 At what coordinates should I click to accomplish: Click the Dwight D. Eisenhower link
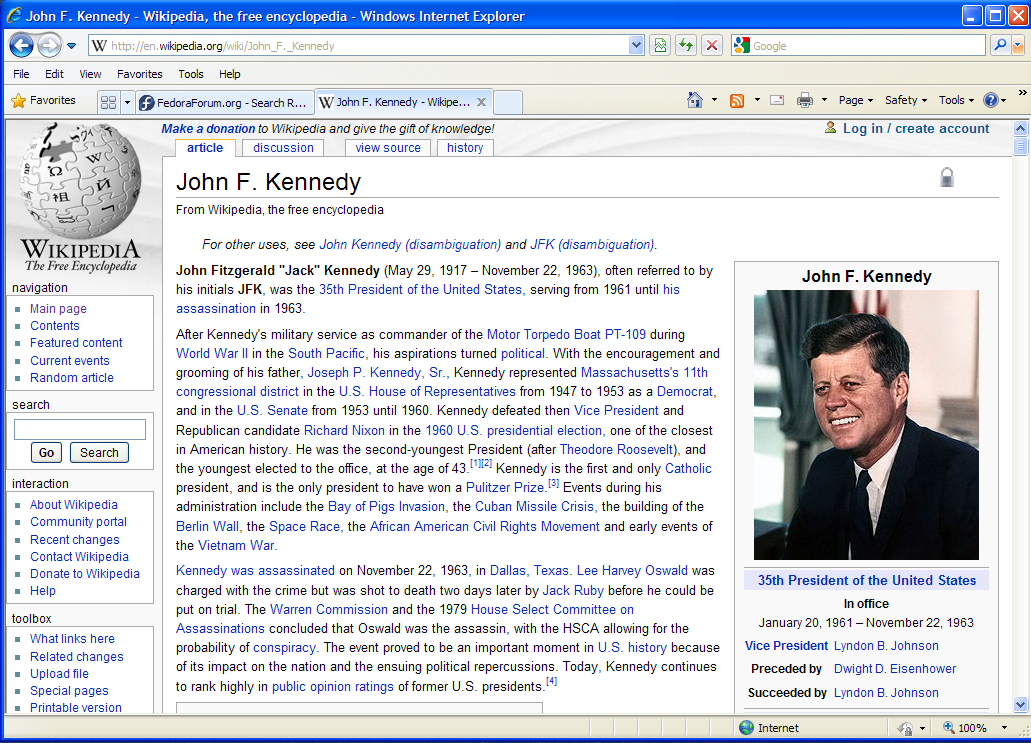tap(895, 669)
